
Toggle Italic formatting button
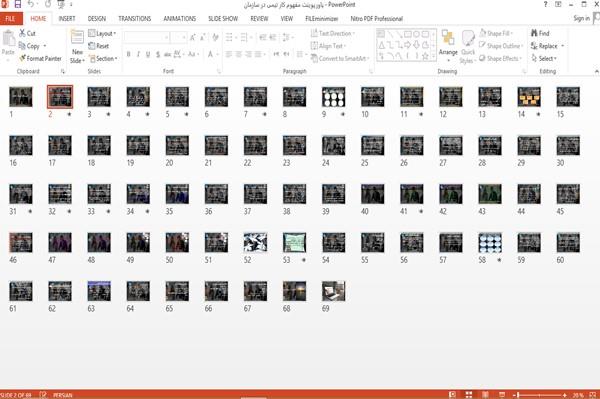[138, 54]
